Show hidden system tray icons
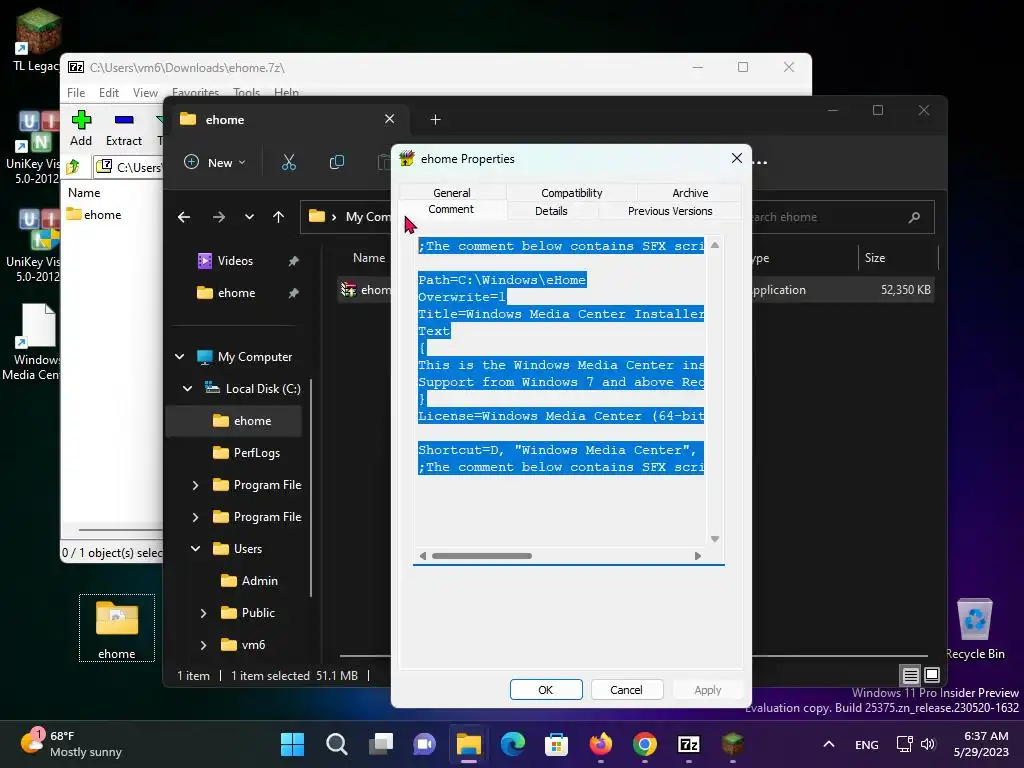Viewport: 1024px width, 768px height. pos(829,744)
